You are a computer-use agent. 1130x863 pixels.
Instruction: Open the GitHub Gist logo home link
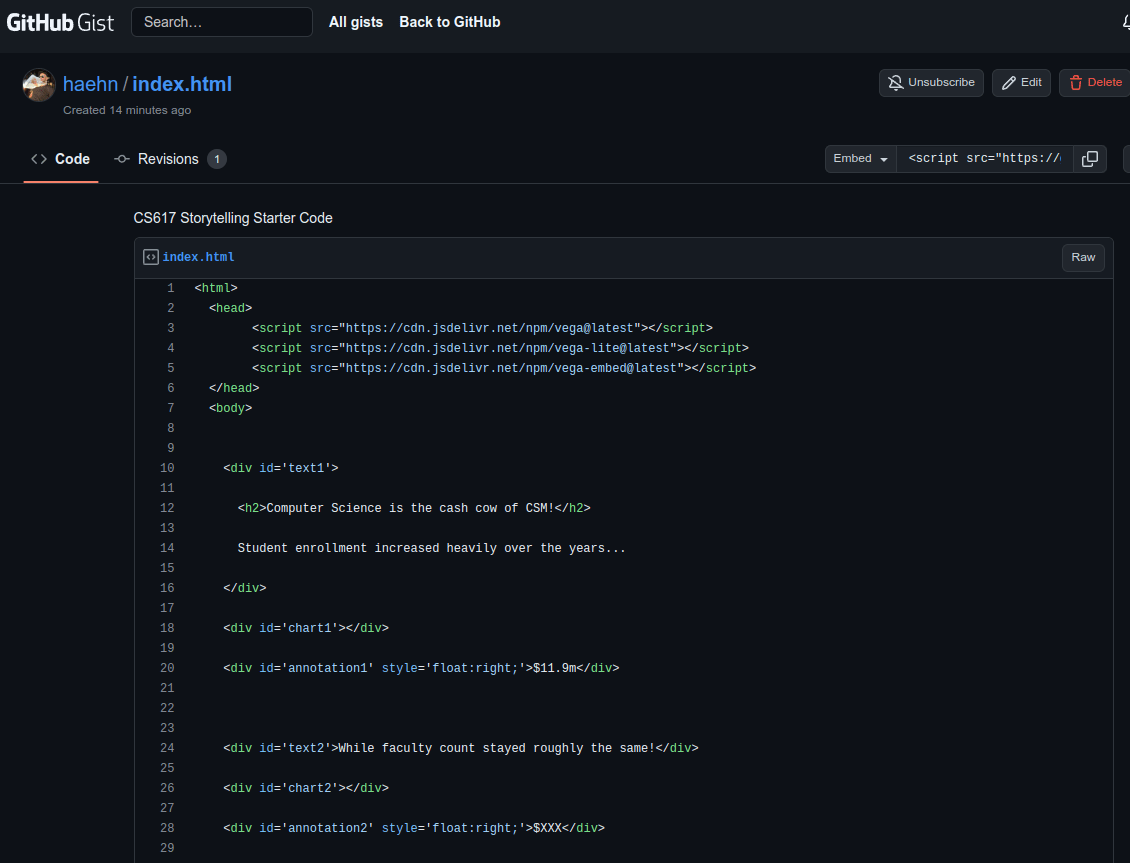(x=60, y=22)
